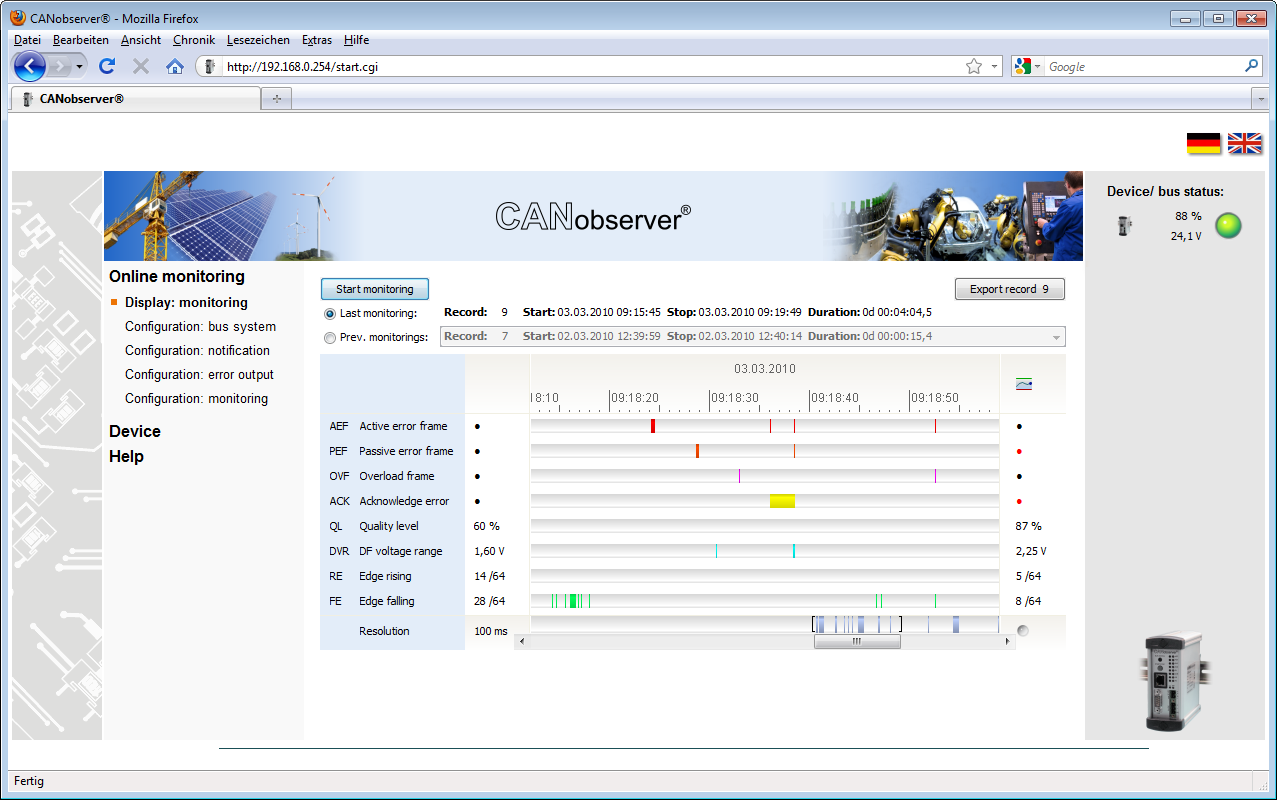Click the Quality level 60 % value
Image resolution: width=1277 pixels, height=800 pixels.
[x=486, y=526]
